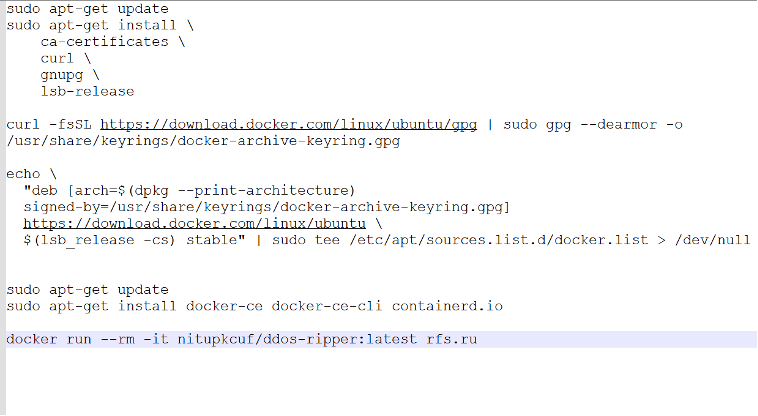Click the '/dev/null' text at line end
758x416 pixels.
tap(713, 240)
